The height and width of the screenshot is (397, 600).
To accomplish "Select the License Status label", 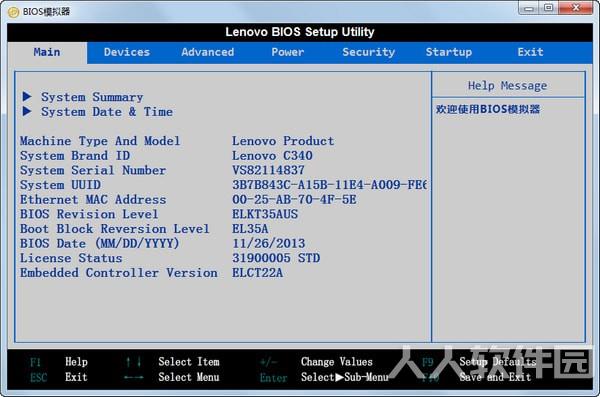I will pos(71,258).
